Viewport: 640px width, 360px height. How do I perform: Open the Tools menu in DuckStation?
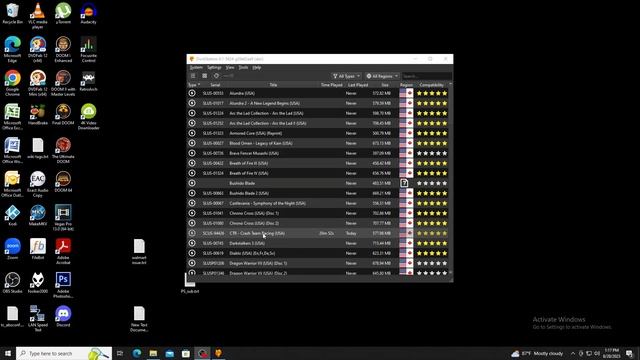tap(243, 67)
